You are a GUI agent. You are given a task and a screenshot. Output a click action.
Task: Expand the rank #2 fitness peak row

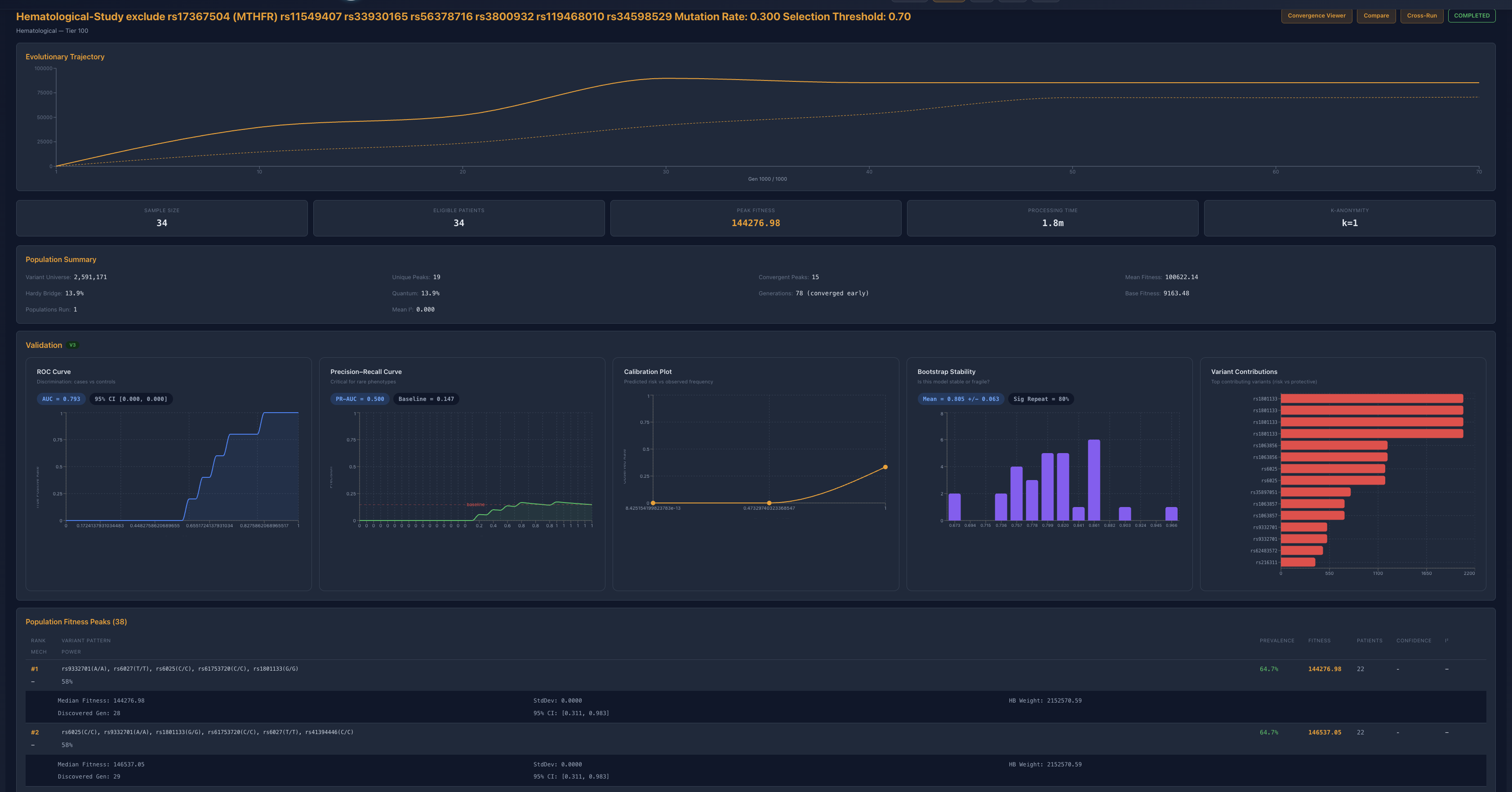click(207, 732)
